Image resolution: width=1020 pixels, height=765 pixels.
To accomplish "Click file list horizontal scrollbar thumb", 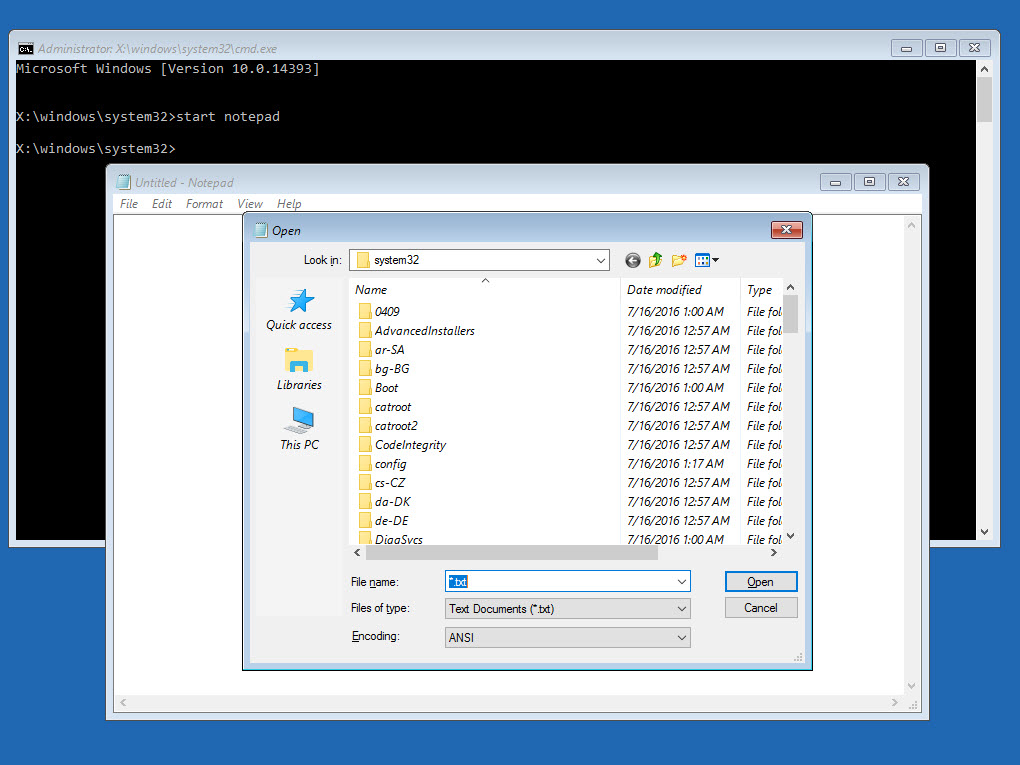I will point(512,552).
